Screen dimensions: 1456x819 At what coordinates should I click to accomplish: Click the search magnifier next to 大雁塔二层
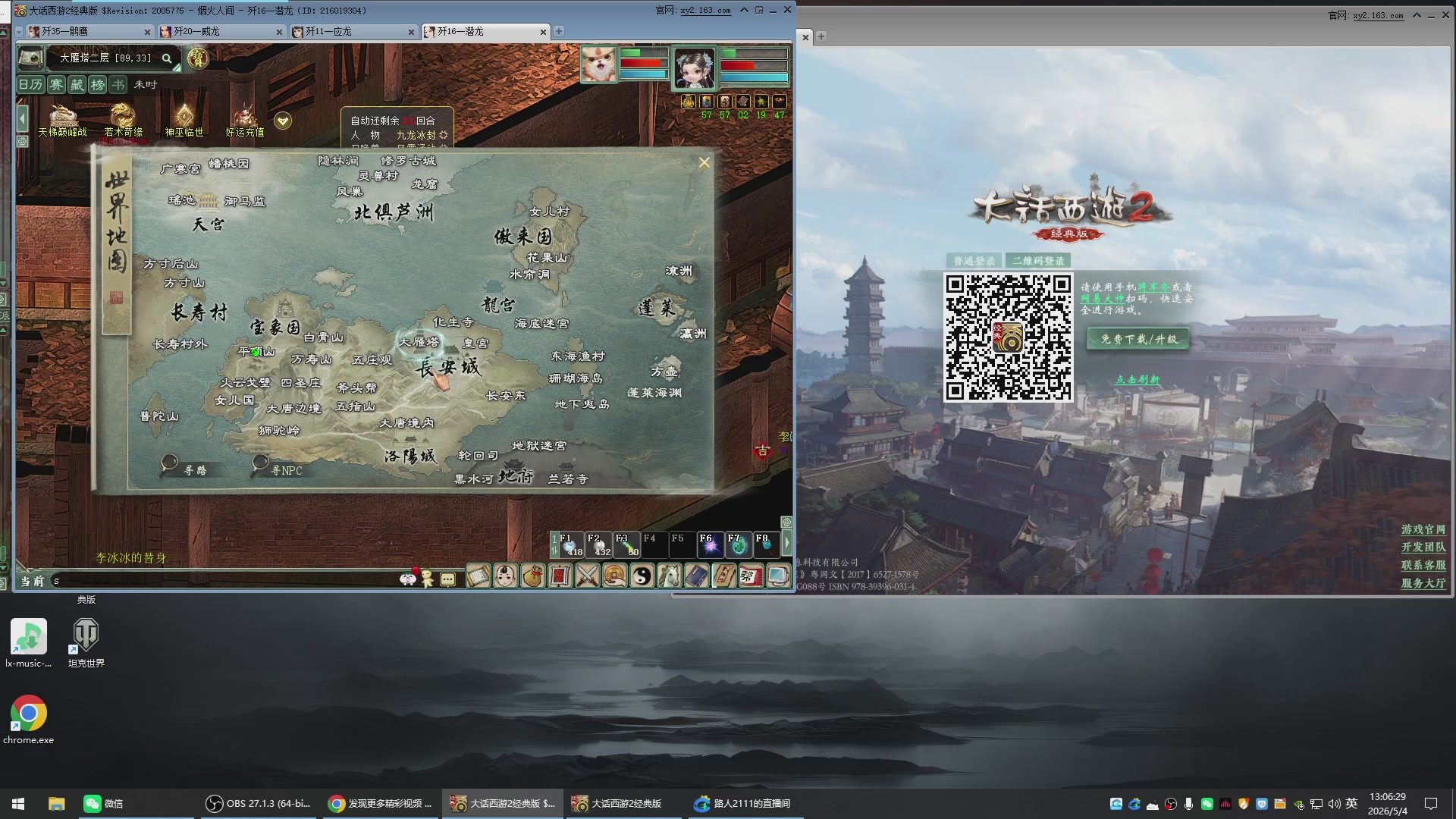click(167, 58)
